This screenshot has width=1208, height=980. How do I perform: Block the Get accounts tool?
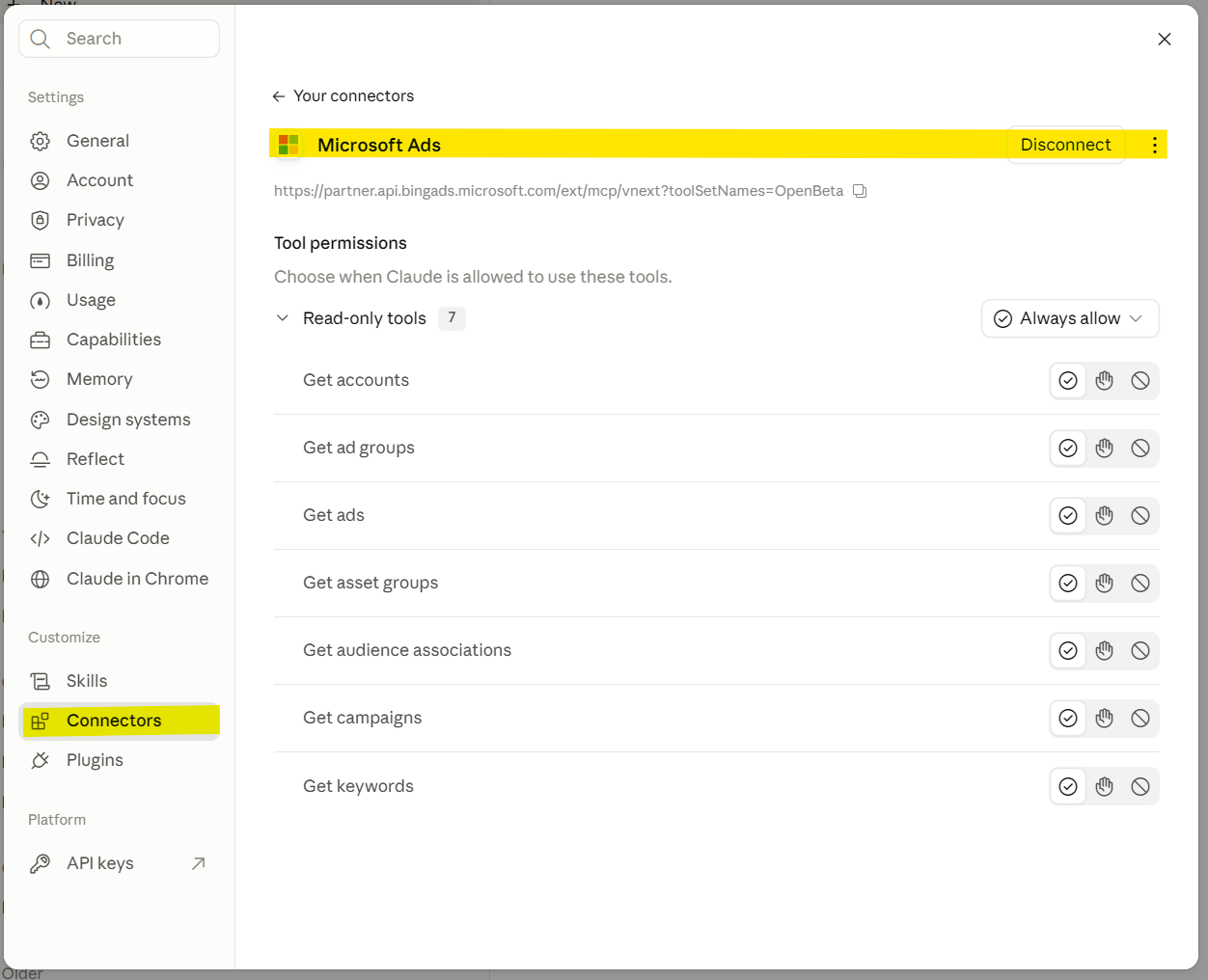coord(1140,381)
